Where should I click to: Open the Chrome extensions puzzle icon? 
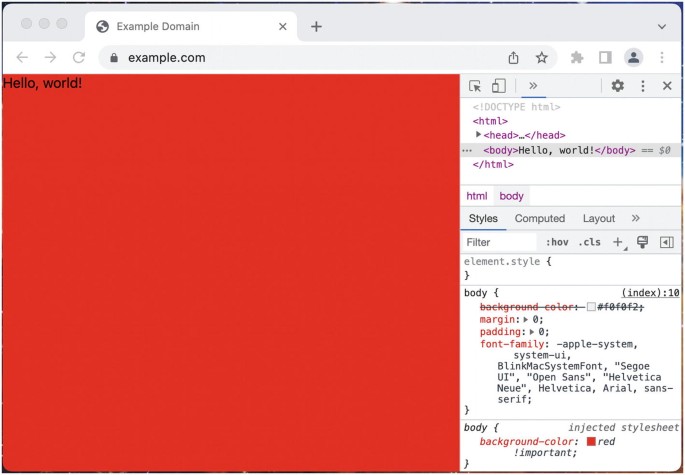coord(577,58)
